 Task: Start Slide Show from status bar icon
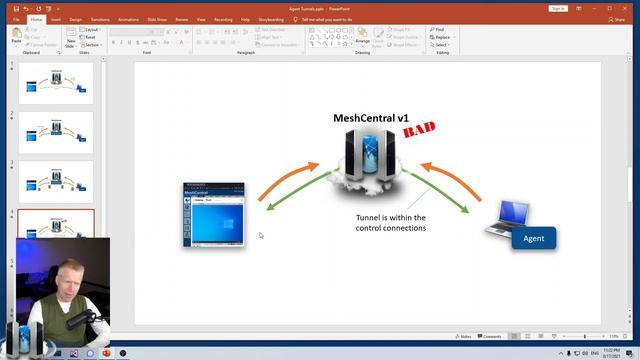(x=554, y=336)
